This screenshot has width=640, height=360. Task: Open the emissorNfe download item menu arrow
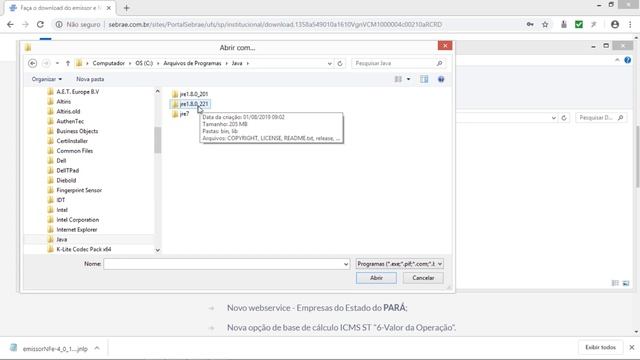click(97, 348)
